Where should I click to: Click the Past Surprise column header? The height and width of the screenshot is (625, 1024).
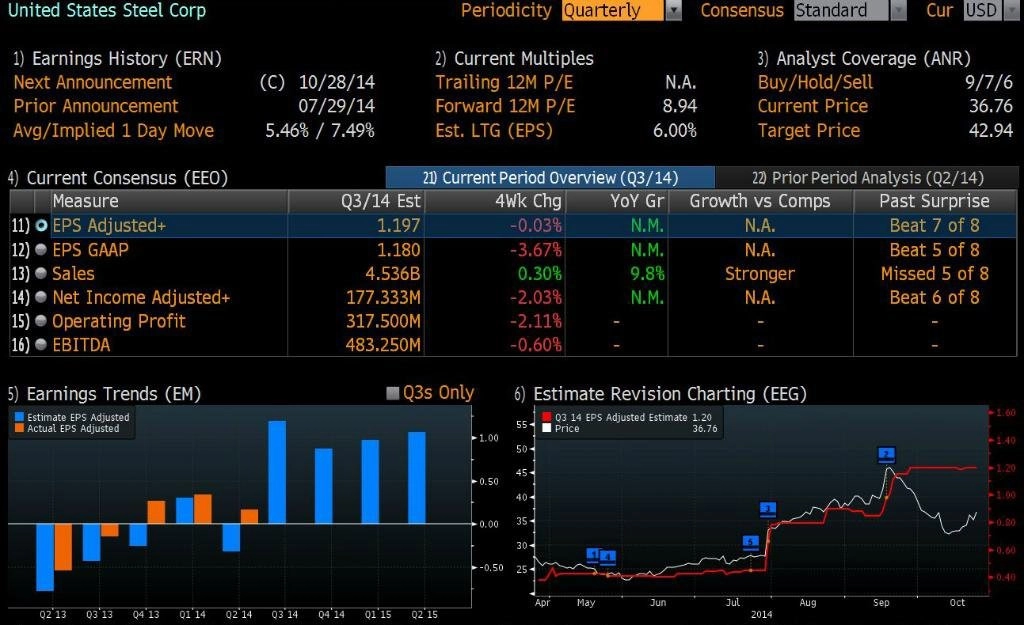935,201
